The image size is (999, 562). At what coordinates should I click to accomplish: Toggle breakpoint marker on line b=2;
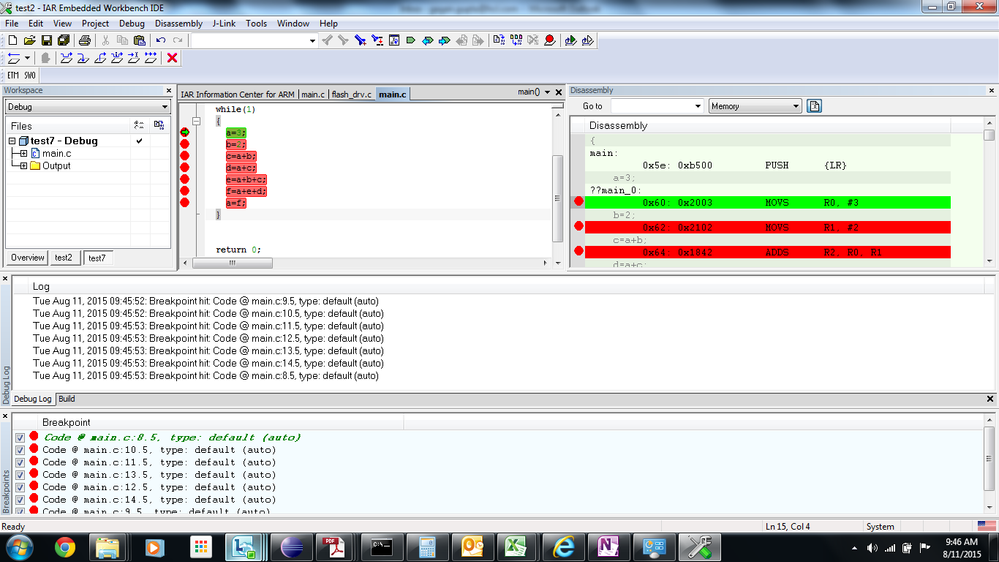tap(185, 144)
